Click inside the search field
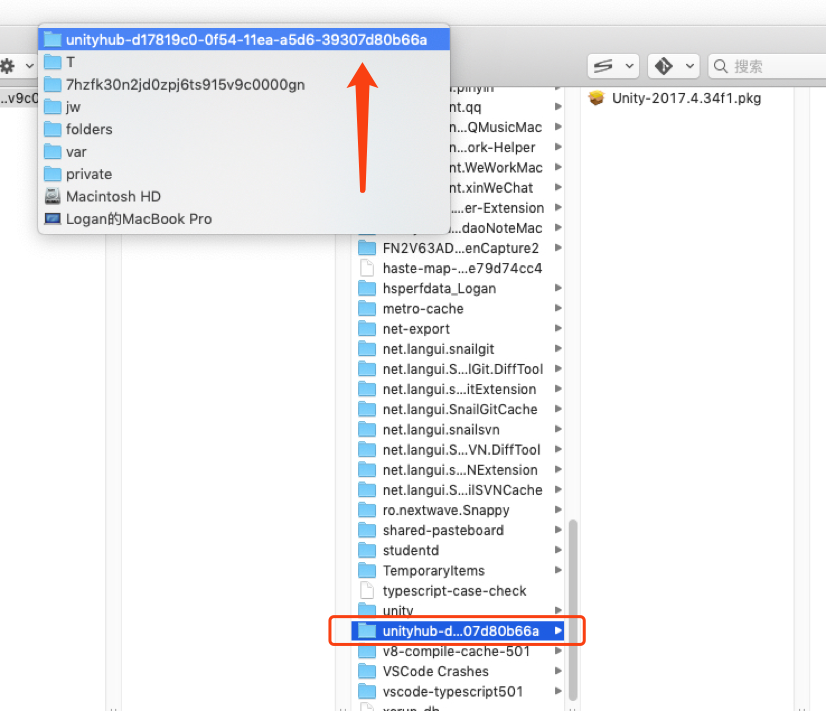 [770, 66]
